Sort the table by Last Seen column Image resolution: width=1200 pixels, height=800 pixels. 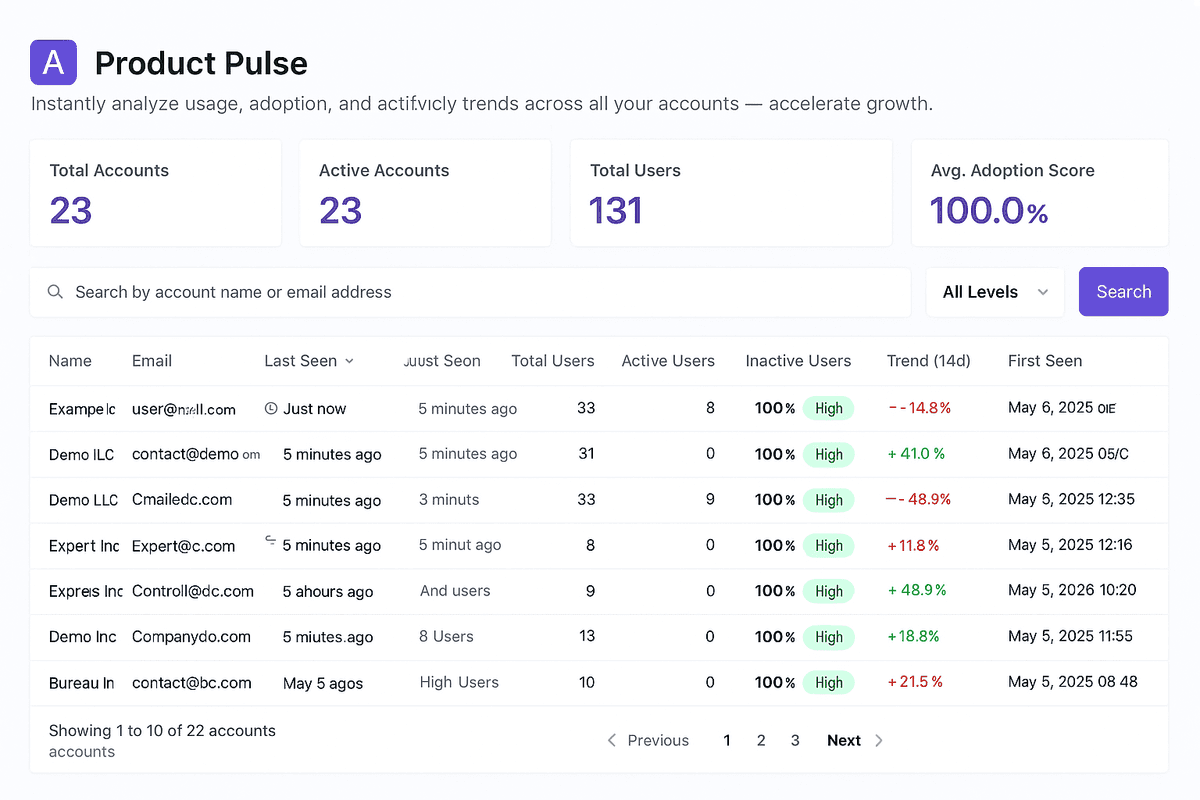point(302,361)
